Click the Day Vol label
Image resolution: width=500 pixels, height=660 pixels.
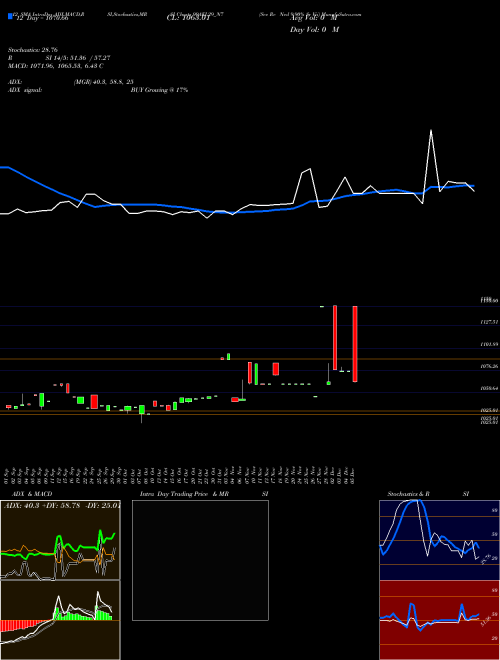(x=314, y=29)
